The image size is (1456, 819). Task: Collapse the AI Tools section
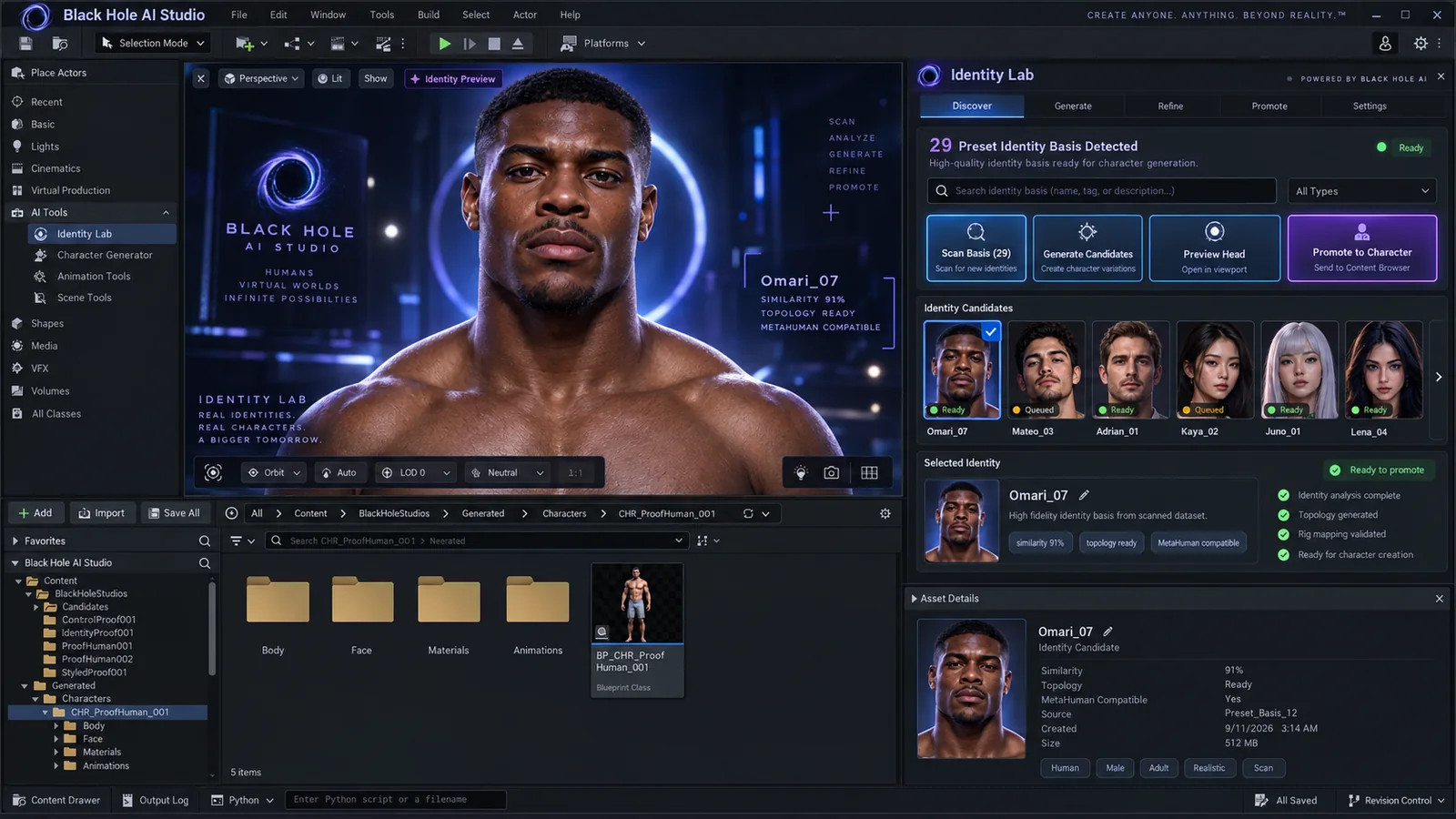[x=166, y=213]
